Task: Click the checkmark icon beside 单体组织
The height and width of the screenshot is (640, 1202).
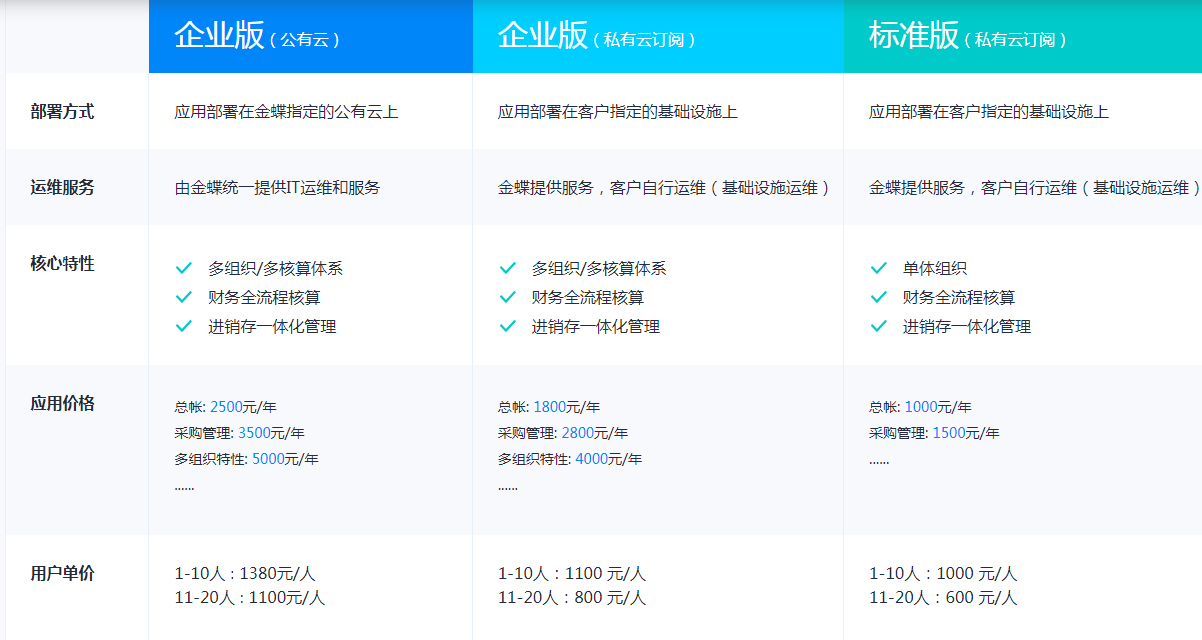Action: 879,268
